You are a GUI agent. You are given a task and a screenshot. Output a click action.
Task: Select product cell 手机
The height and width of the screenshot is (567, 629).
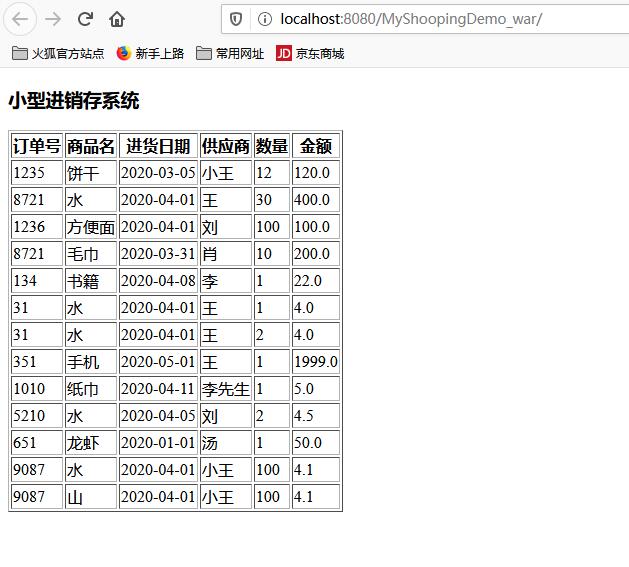[91, 361]
